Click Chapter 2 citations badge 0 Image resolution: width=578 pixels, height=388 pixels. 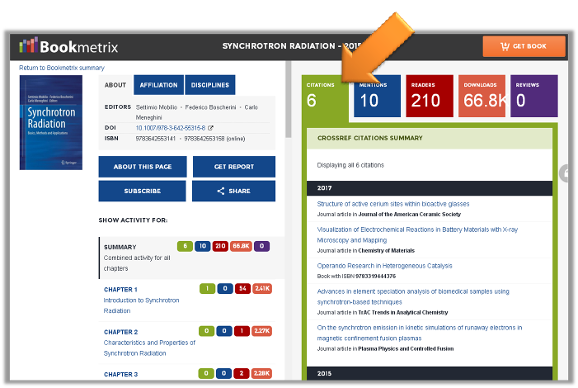pyautogui.click(x=206, y=331)
